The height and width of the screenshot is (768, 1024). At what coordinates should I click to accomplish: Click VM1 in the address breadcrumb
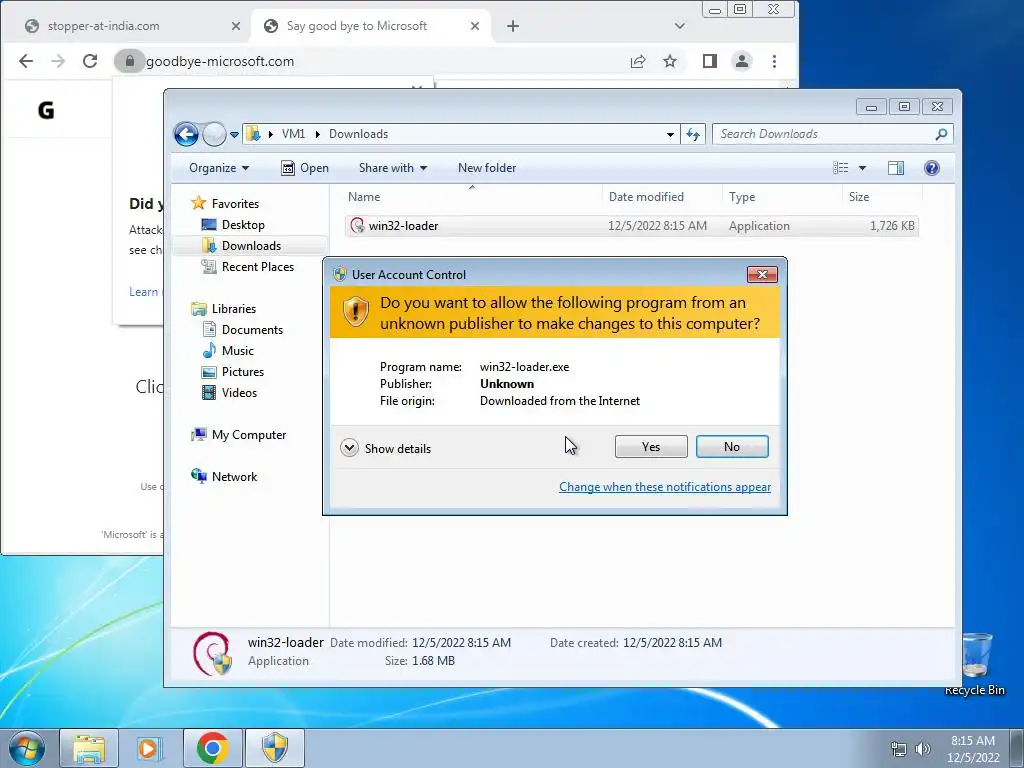(293, 134)
